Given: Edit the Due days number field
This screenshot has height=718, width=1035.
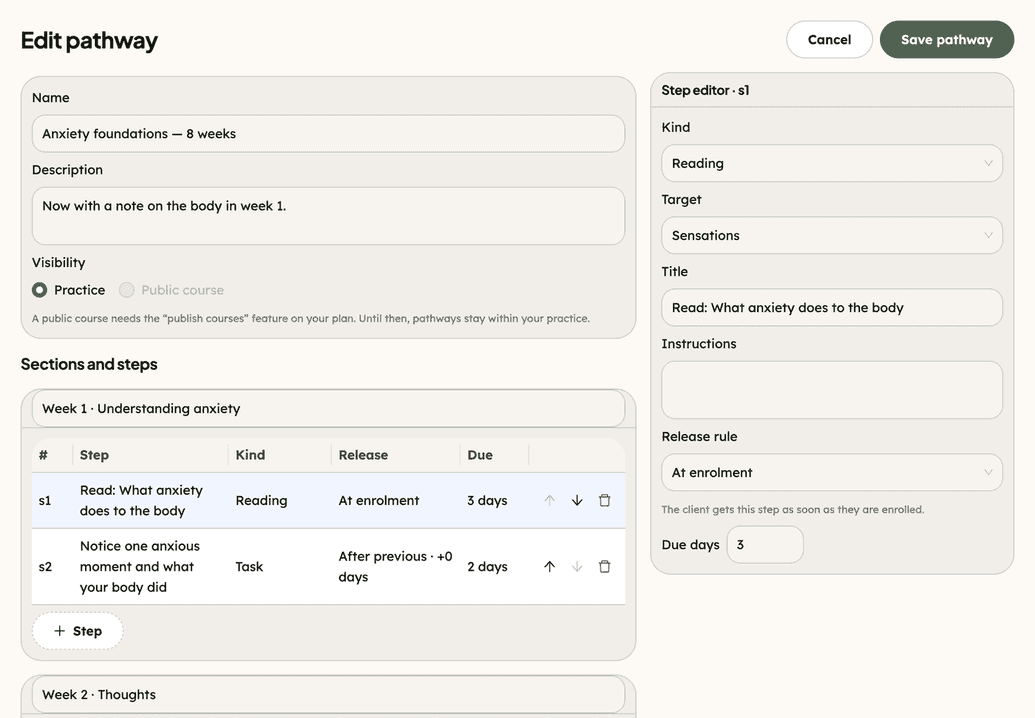Looking at the screenshot, I should 765,544.
